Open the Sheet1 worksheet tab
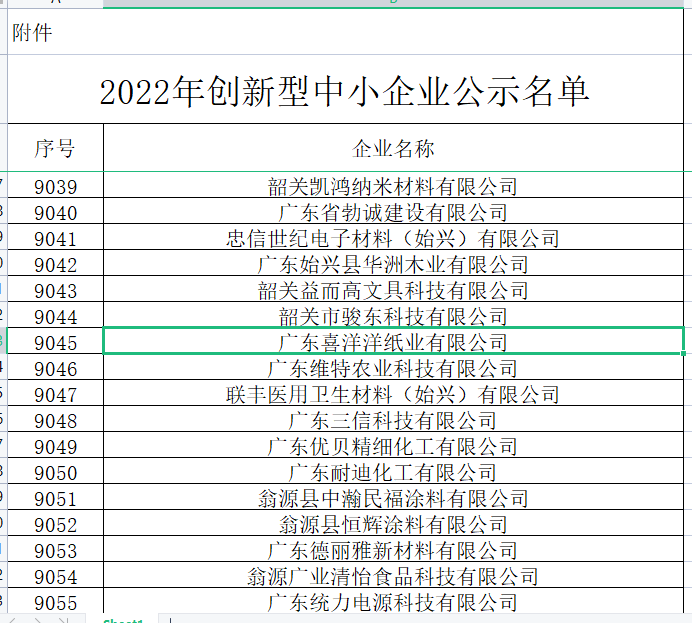This screenshot has width=692, height=623. pyautogui.click(x=123, y=620)
